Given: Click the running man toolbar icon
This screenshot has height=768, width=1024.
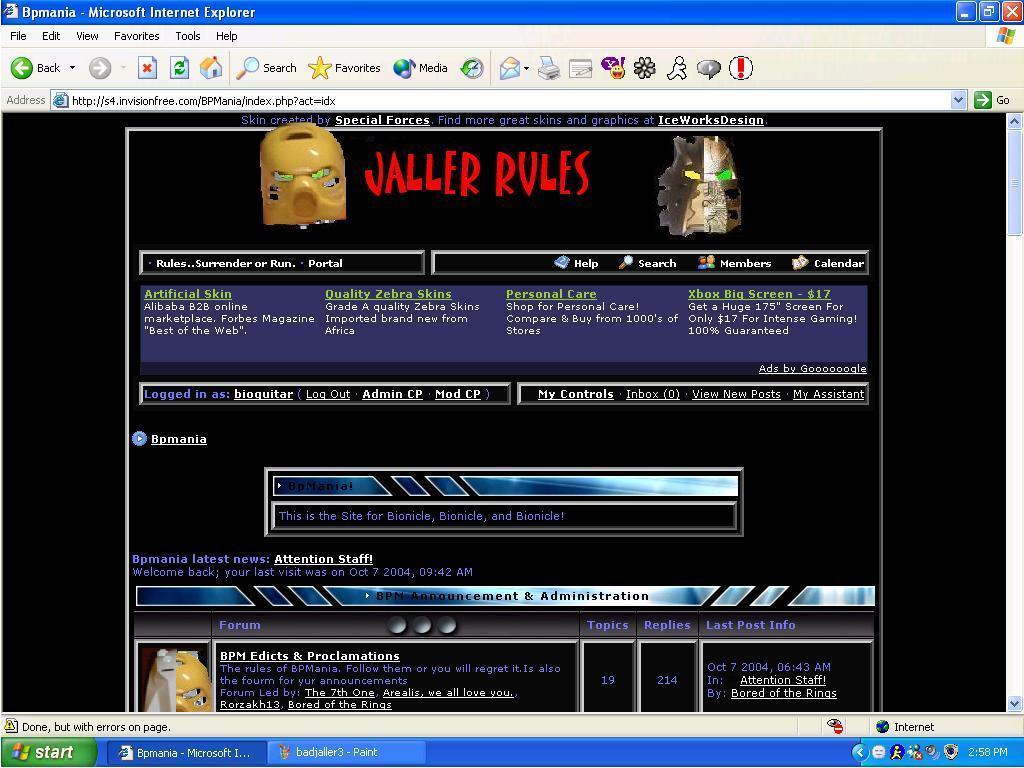Looking at the screenshot, I should click(x=677, y=68).
